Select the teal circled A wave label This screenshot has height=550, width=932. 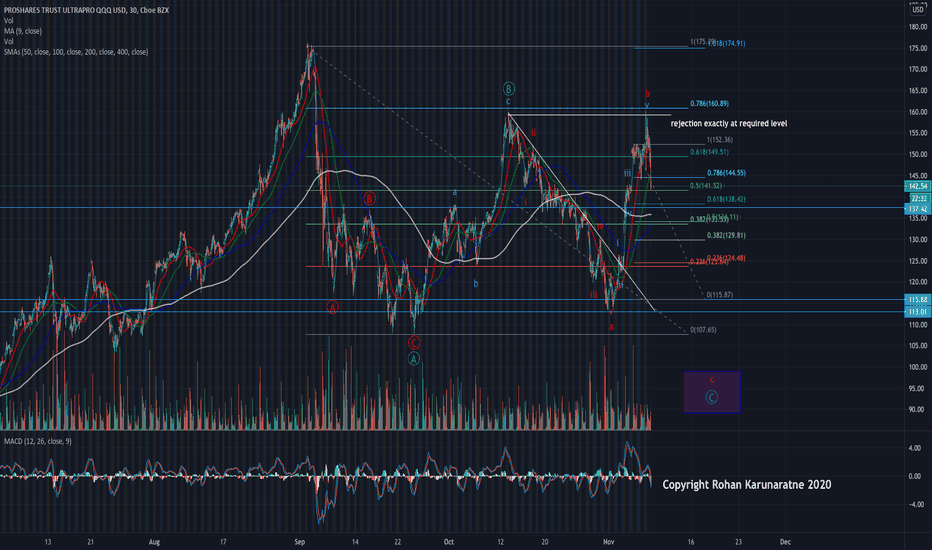coord(414,359)
